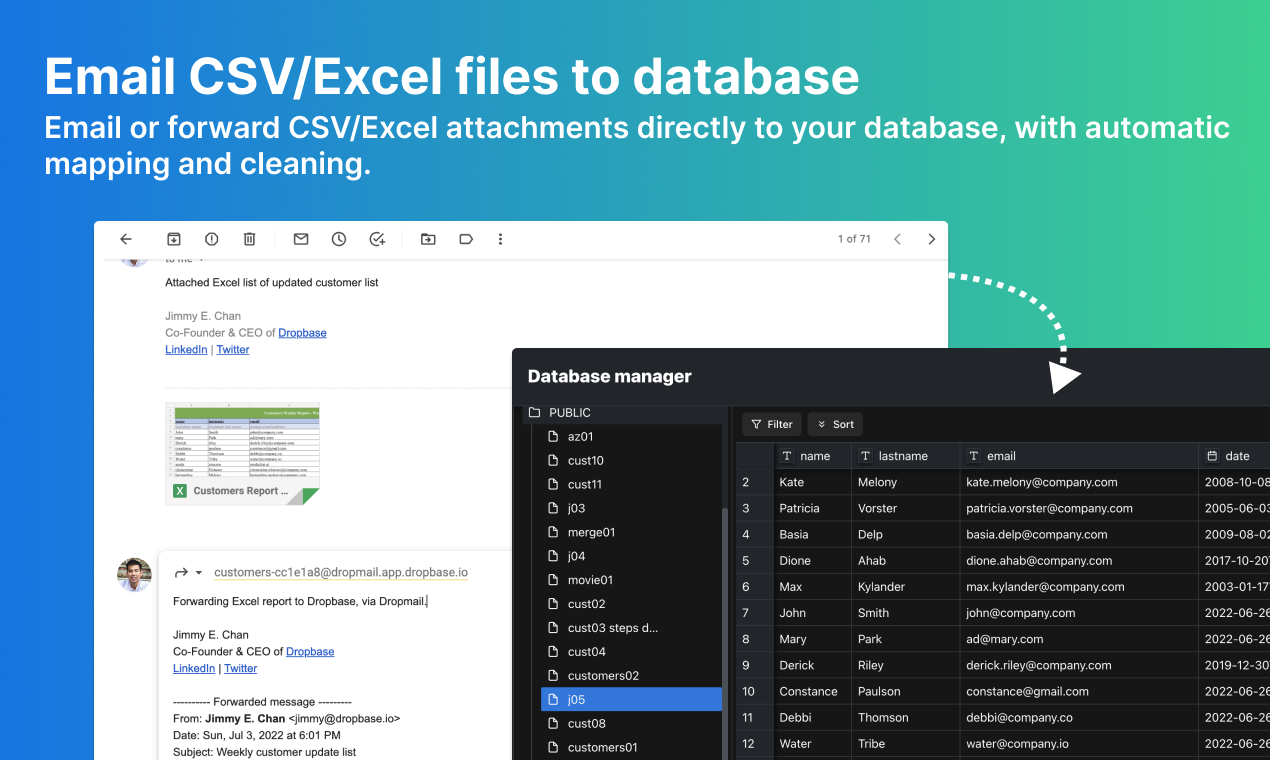Apply a label using the label icon

[466, 239]
